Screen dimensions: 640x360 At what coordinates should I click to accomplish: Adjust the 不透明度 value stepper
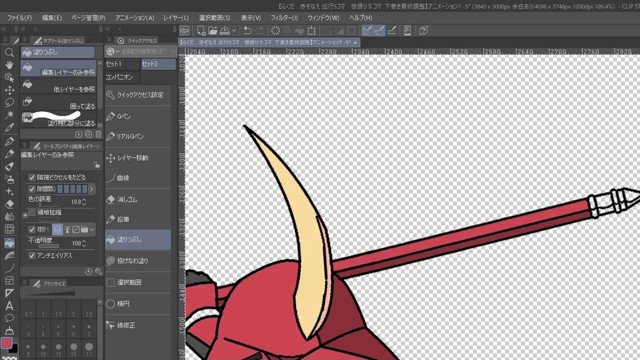pos(84,243)
